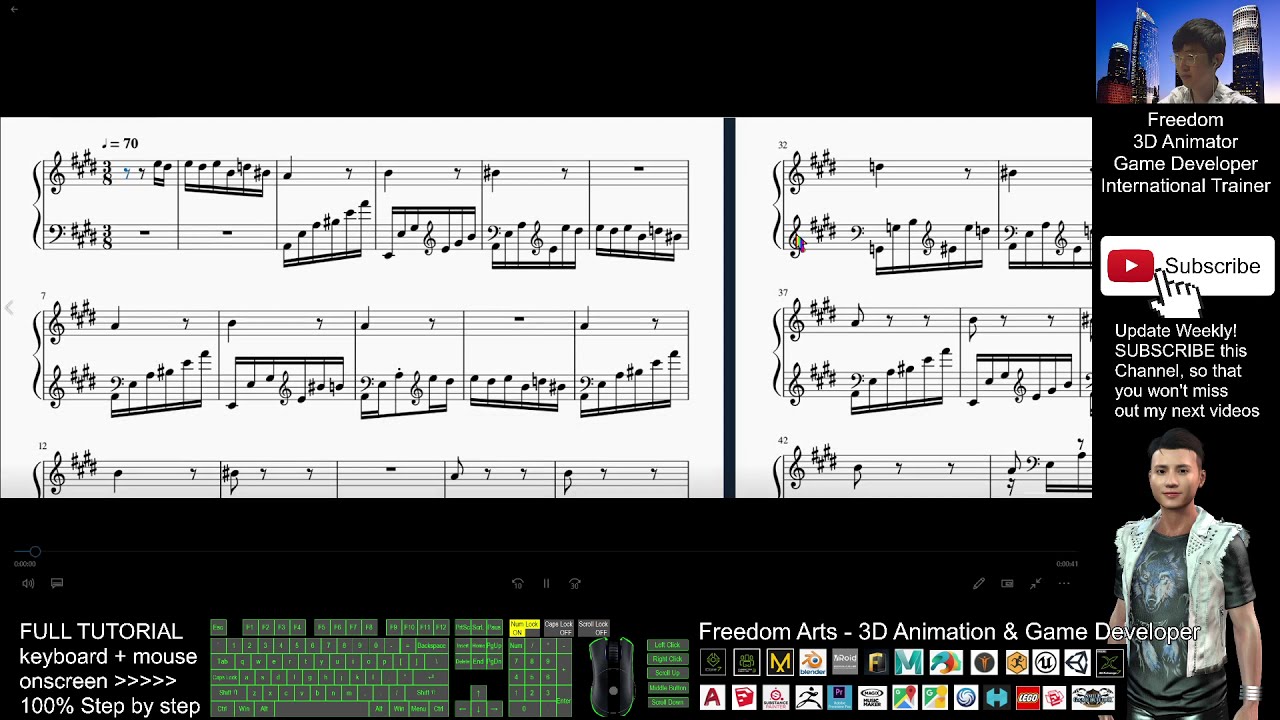Click the yellow MX logo icon
Viewport: 1280px width, 720px height.
[780, 662]
